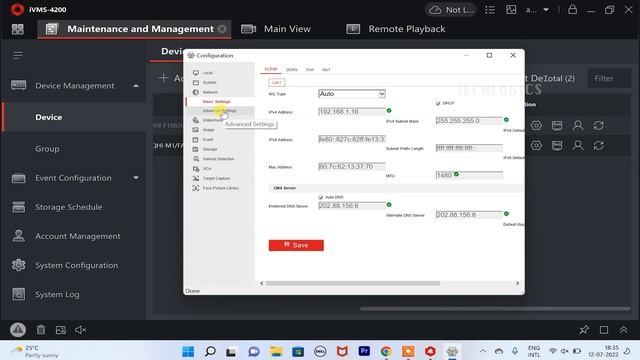This screenshot has height=360, width=640.
Task: Toggle DHCP checkbox
Action: [438, 103]
